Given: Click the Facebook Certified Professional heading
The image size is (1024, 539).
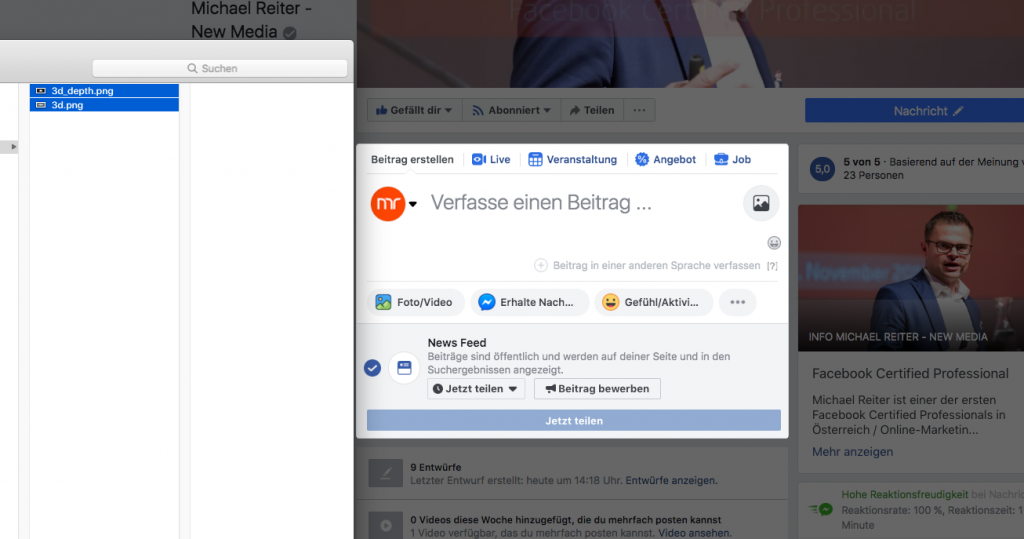Looking at the screenshot, I should [910, 374].
